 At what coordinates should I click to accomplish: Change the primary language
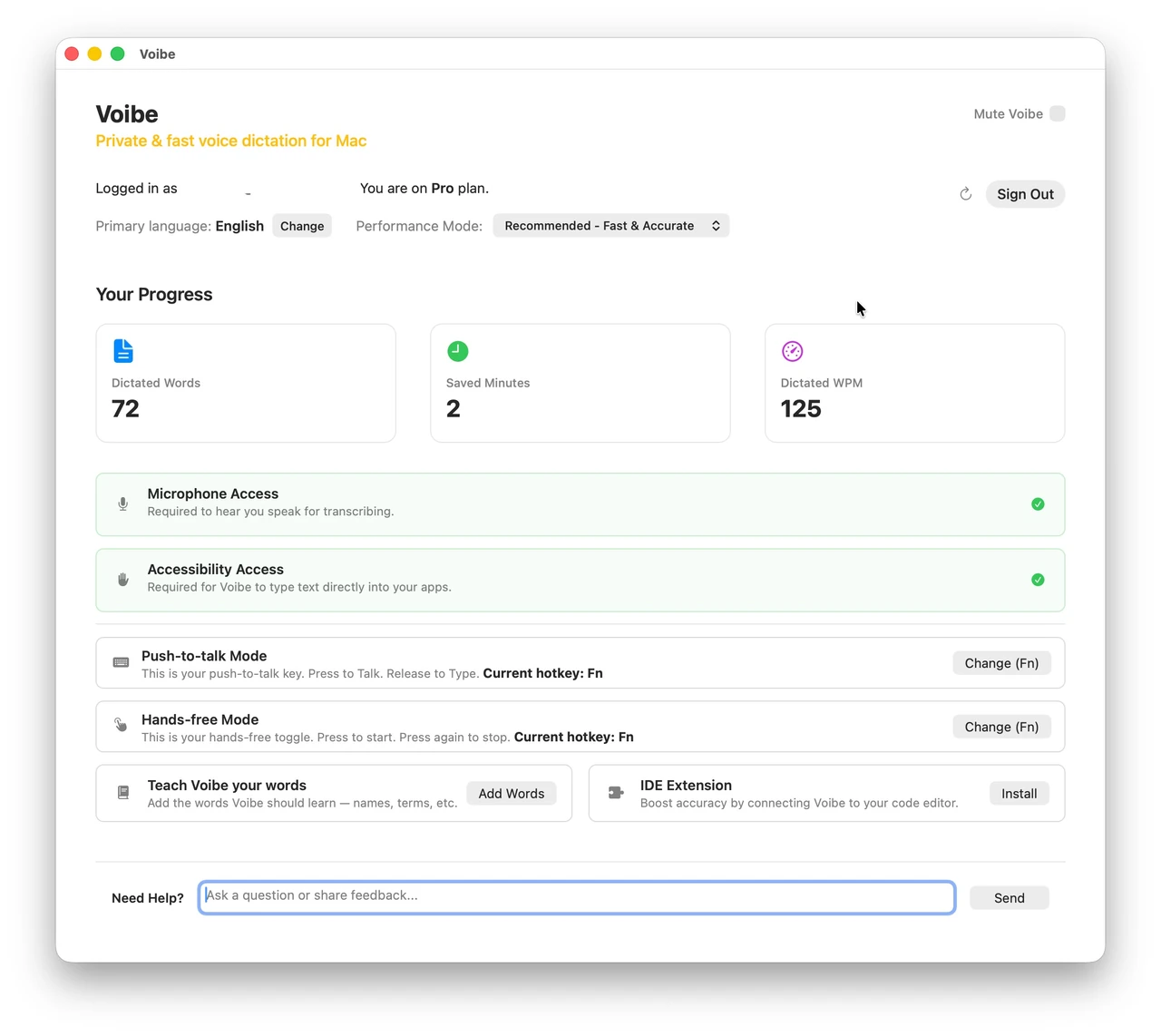[302, 226]
